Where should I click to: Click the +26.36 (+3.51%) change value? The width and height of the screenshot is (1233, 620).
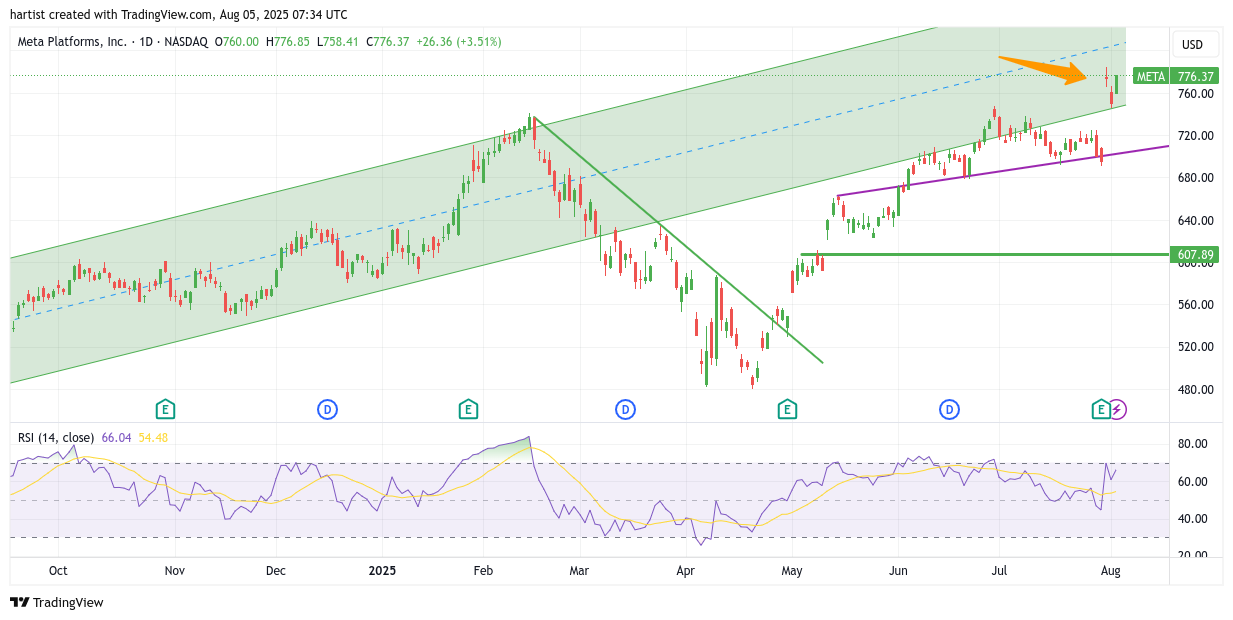click(x=459, y=42)
